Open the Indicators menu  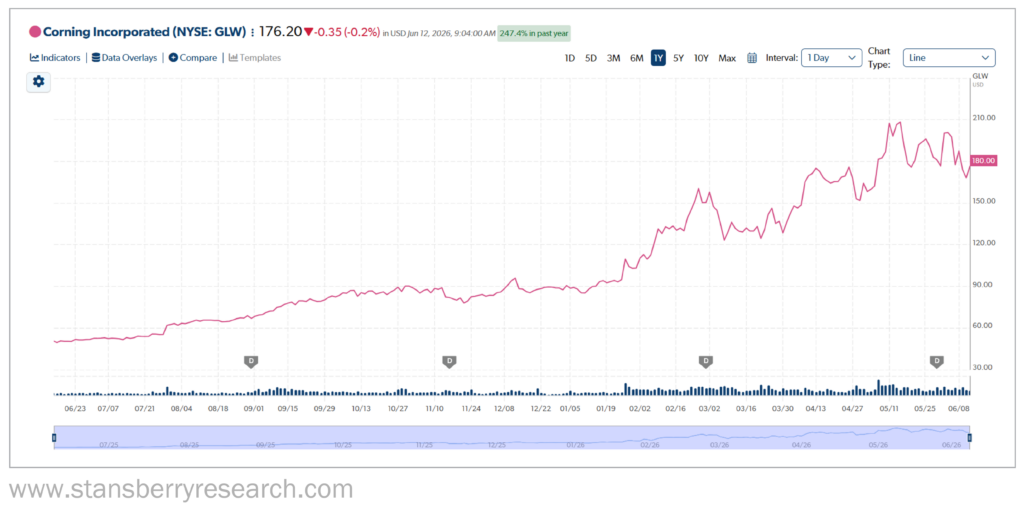[x=55, y=57]
